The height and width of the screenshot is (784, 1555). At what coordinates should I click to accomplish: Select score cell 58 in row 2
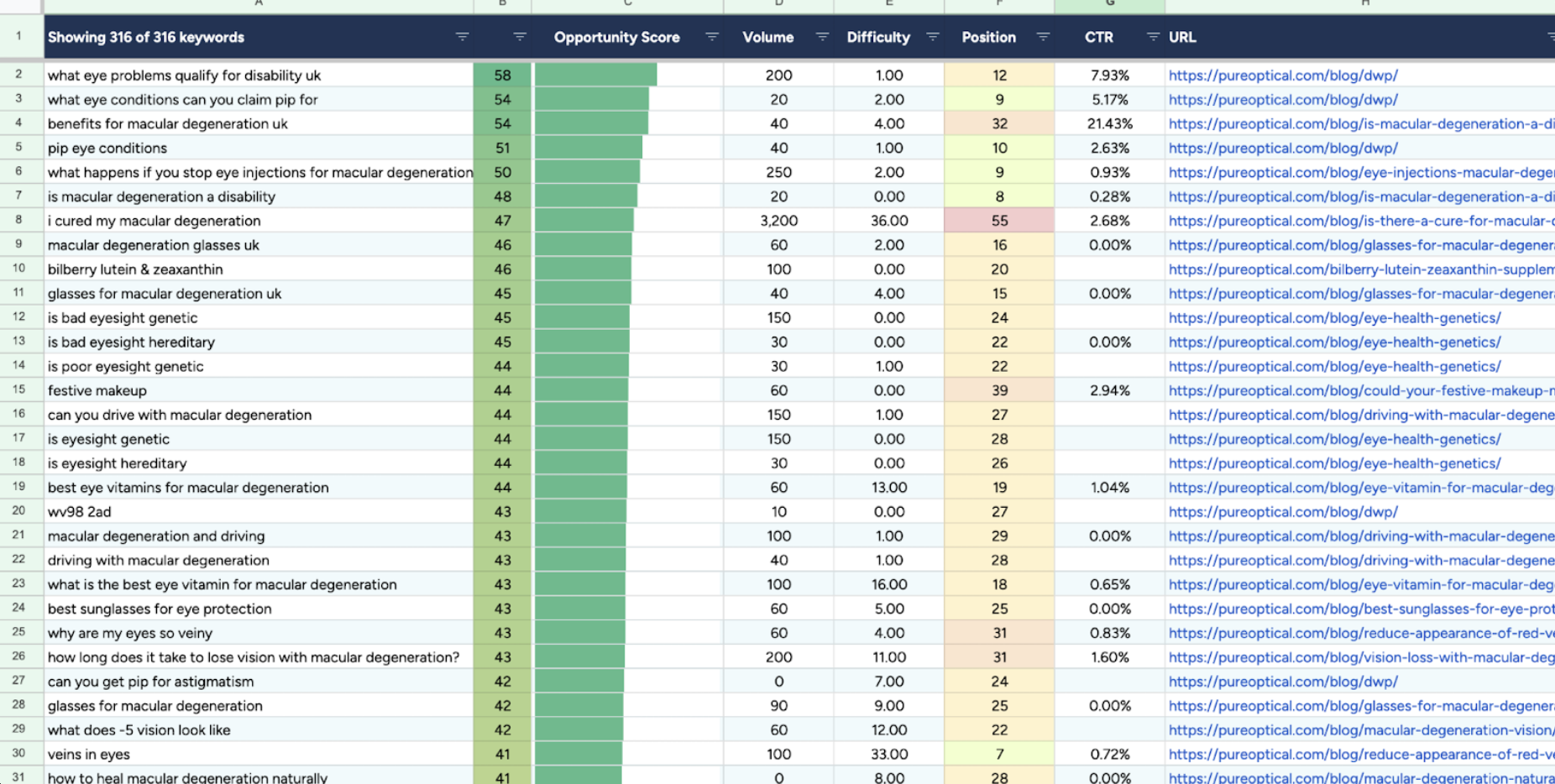502,76
